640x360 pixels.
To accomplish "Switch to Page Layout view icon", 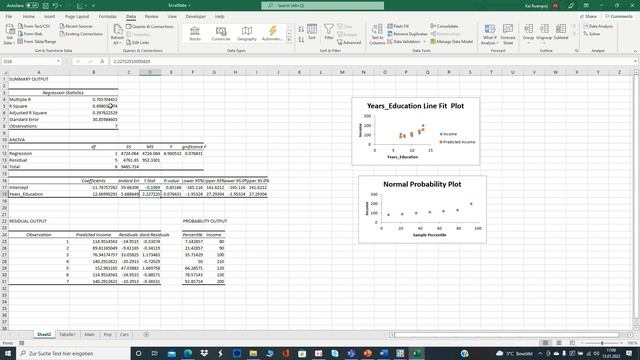I will 559,343.
